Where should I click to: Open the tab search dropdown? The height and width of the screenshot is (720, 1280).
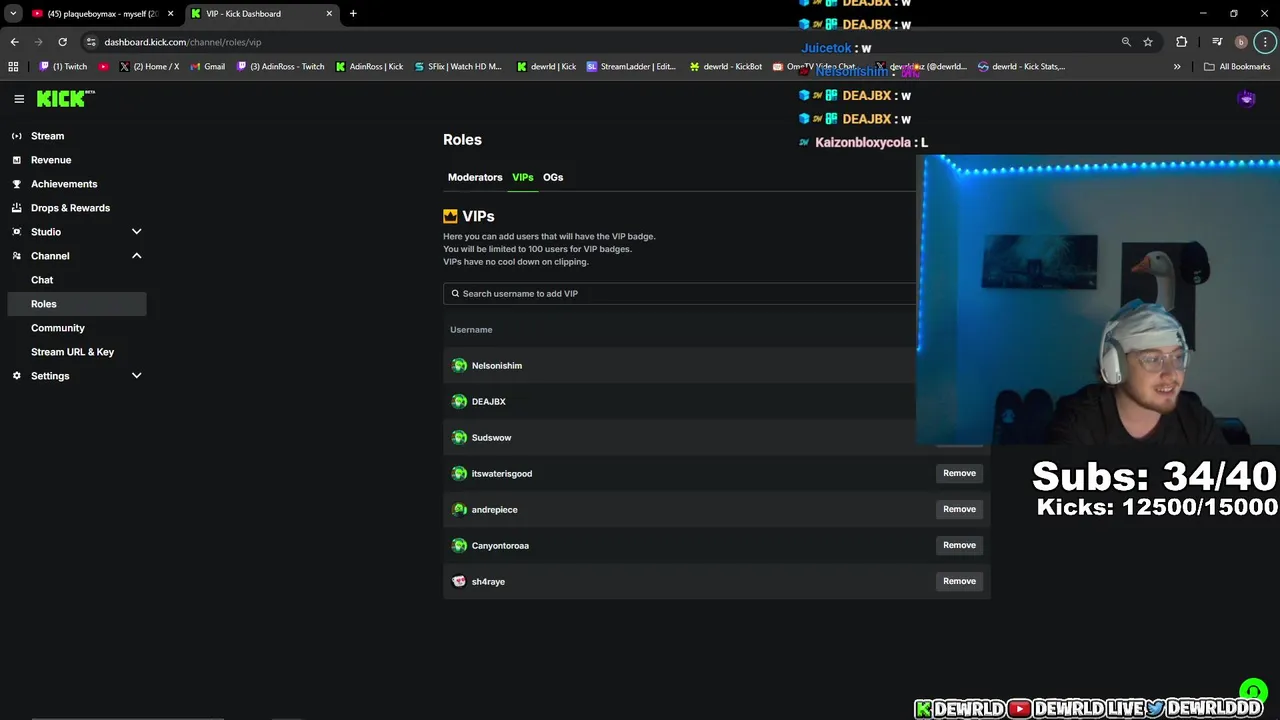[13, 14]
